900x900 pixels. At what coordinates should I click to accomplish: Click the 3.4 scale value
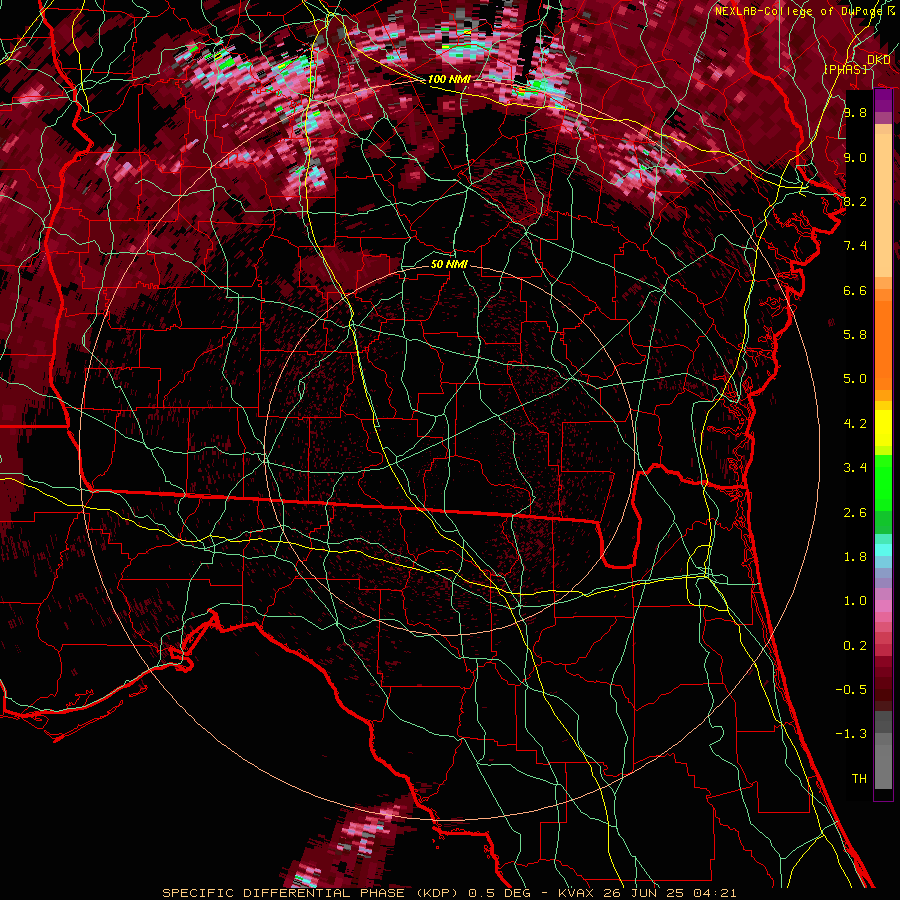pyautogui.click(x=855, y=468)
